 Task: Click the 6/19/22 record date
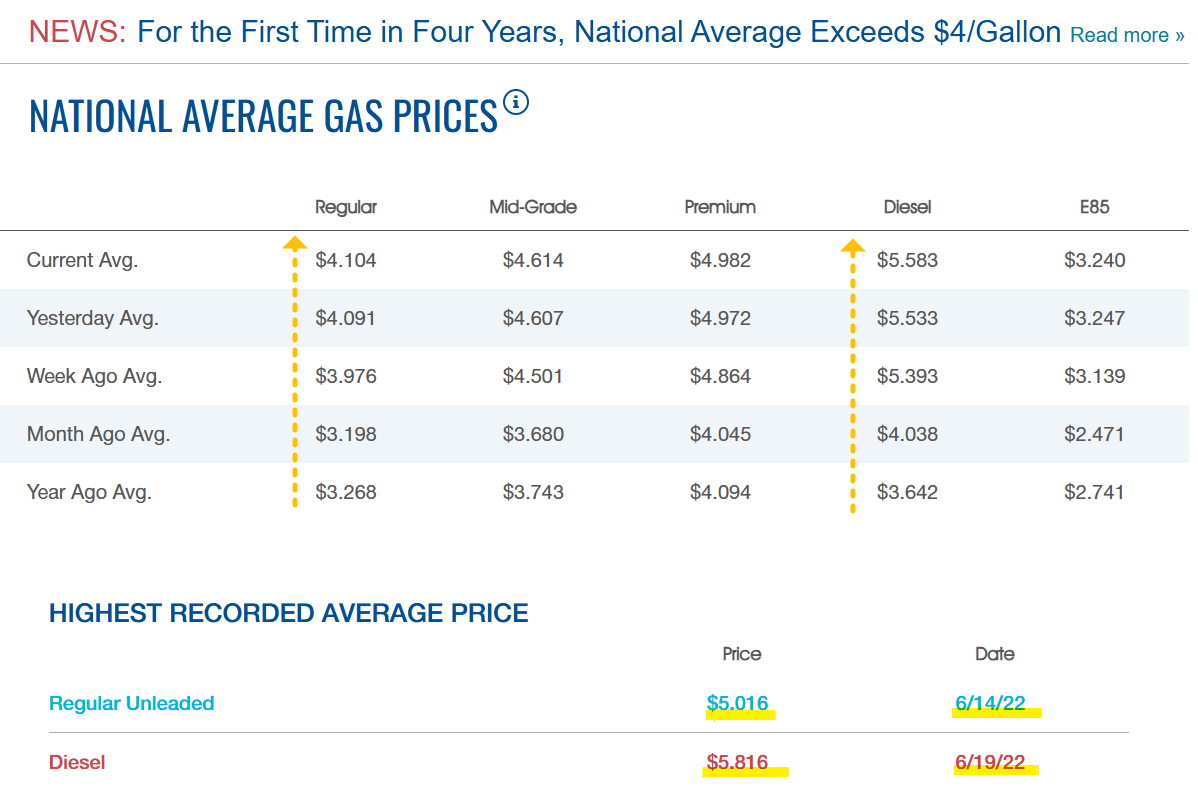(x=990, y=762)
